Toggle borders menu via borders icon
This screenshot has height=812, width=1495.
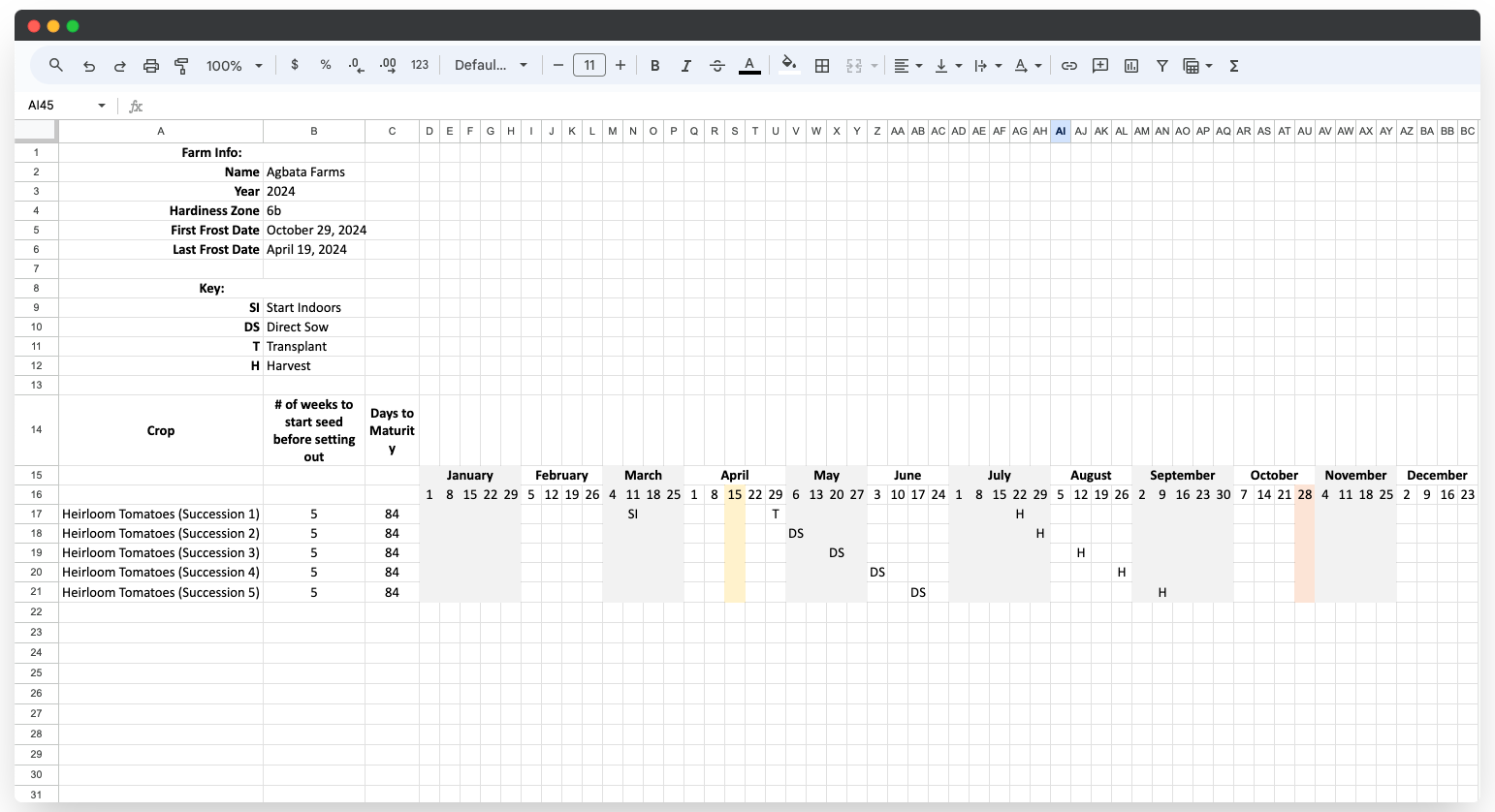(x=821, y=65)
